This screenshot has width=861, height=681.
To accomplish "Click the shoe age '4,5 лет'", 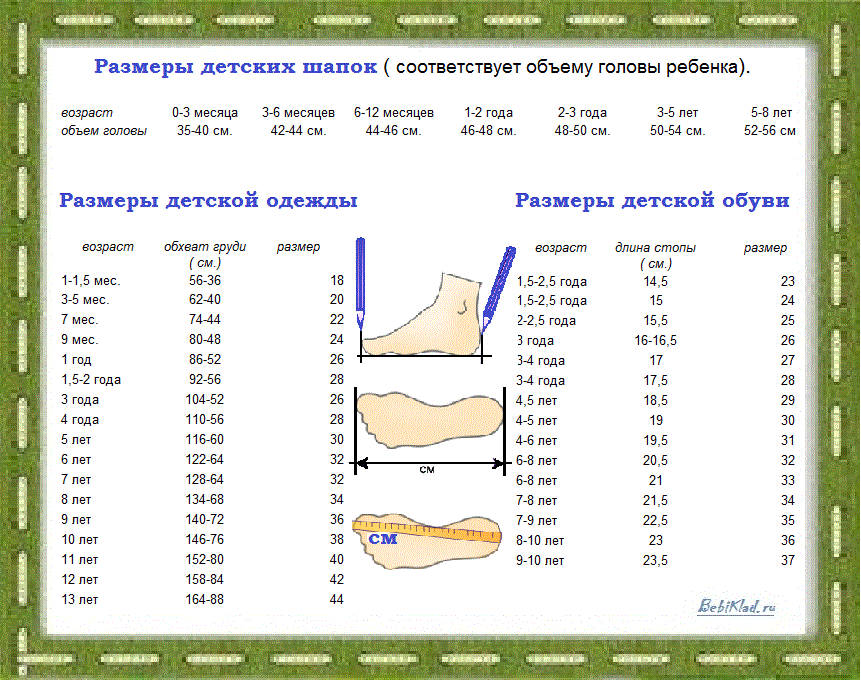I will click(x=536, y=401).
